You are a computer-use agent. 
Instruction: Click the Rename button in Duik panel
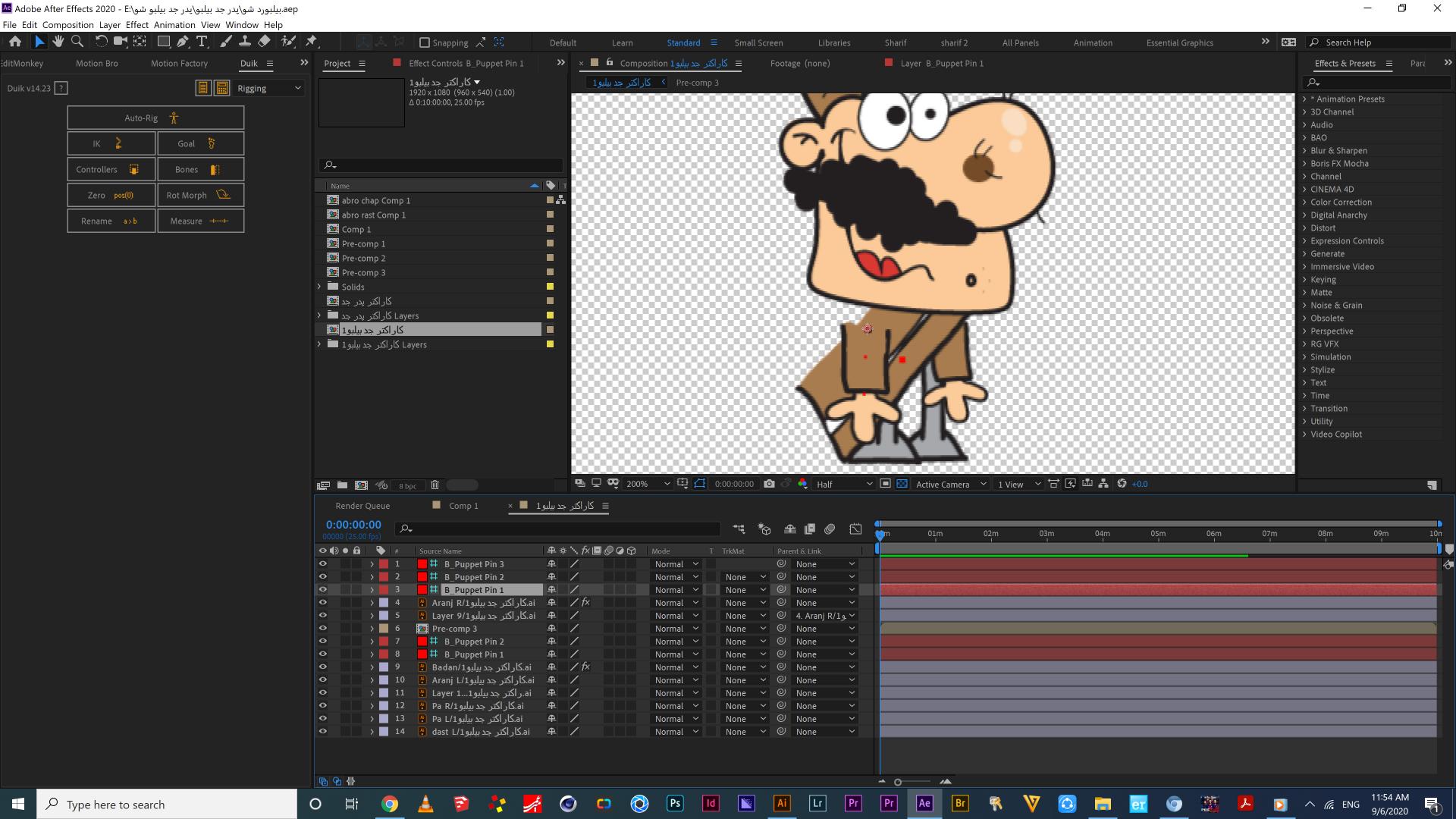[x=109, y=220]
